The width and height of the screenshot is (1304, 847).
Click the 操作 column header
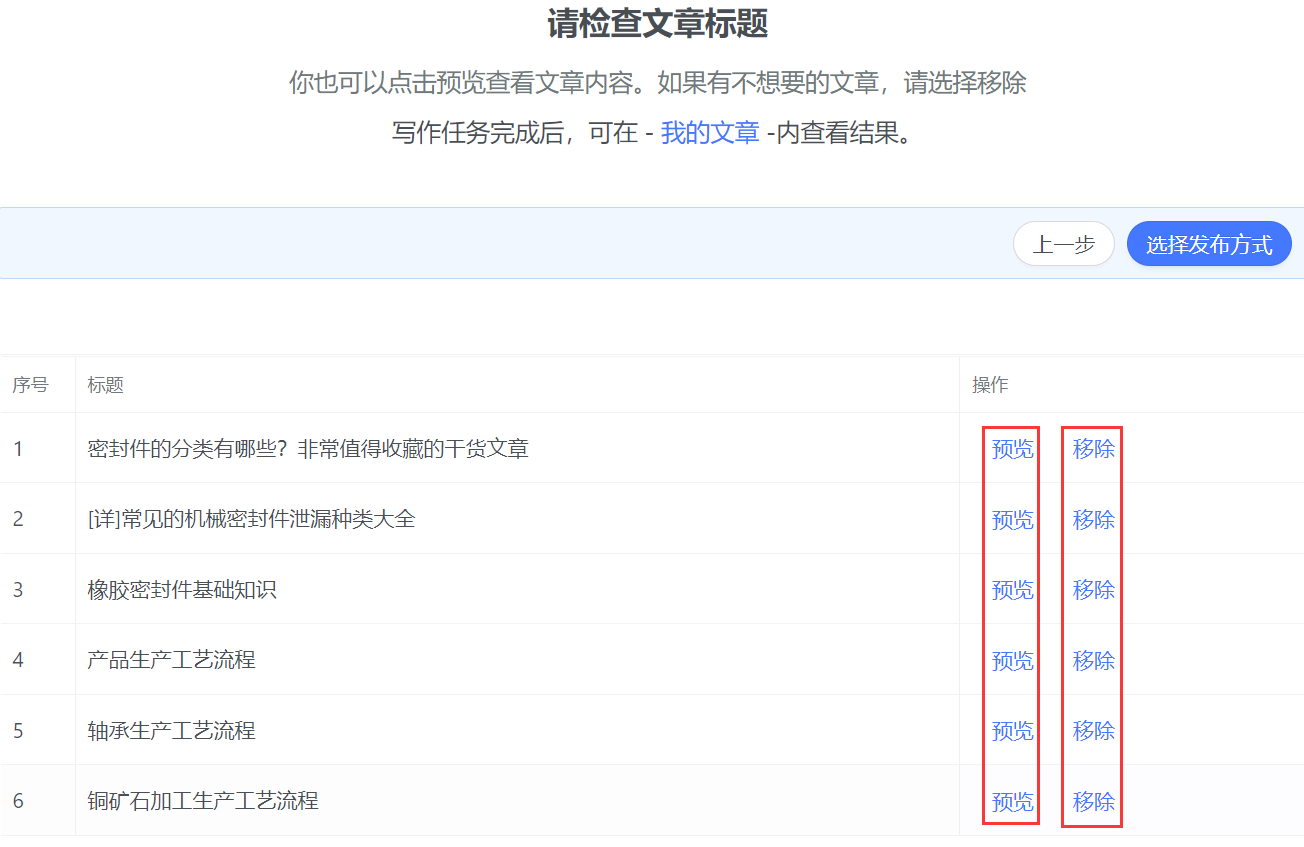point(990,385)
